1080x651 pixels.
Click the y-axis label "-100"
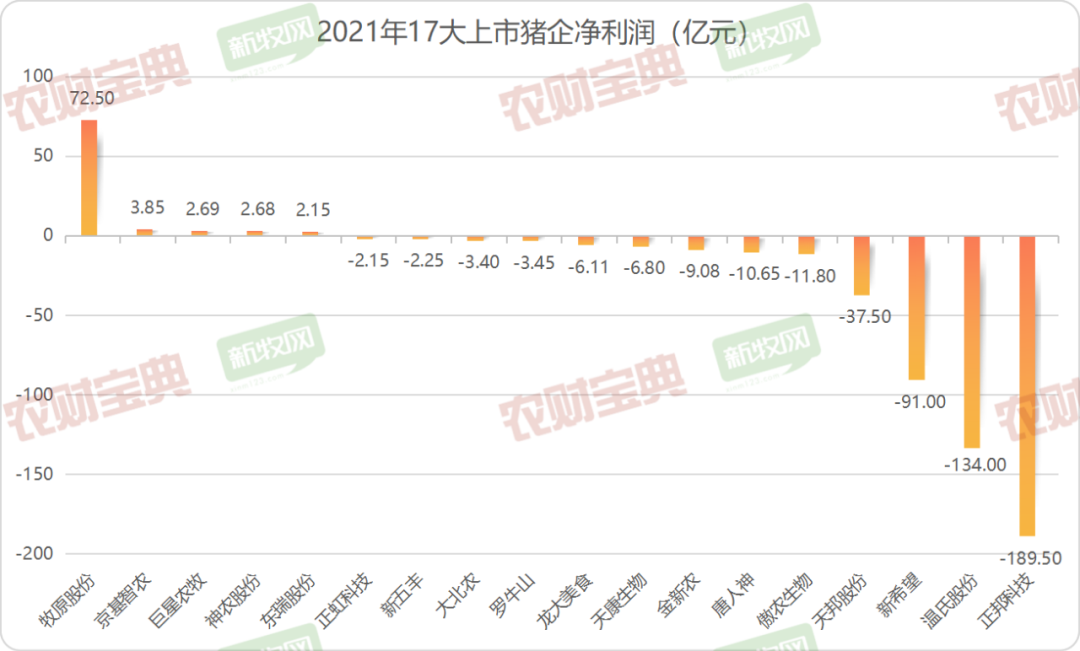tap(35, 395)
